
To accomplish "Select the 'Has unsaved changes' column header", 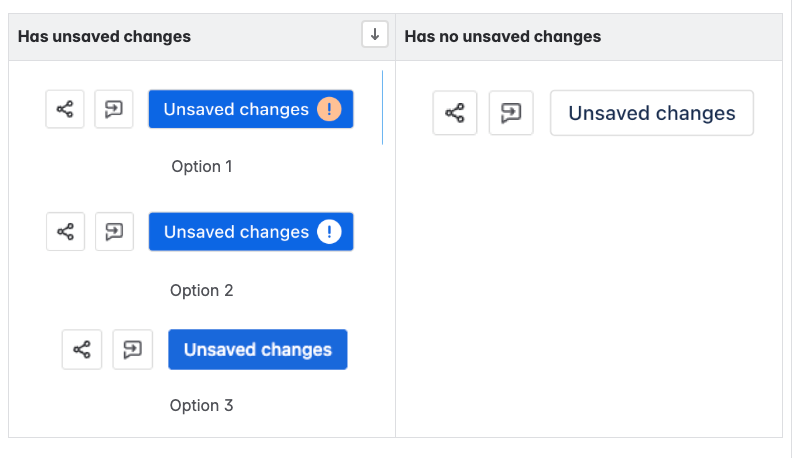I will [104, 37].
